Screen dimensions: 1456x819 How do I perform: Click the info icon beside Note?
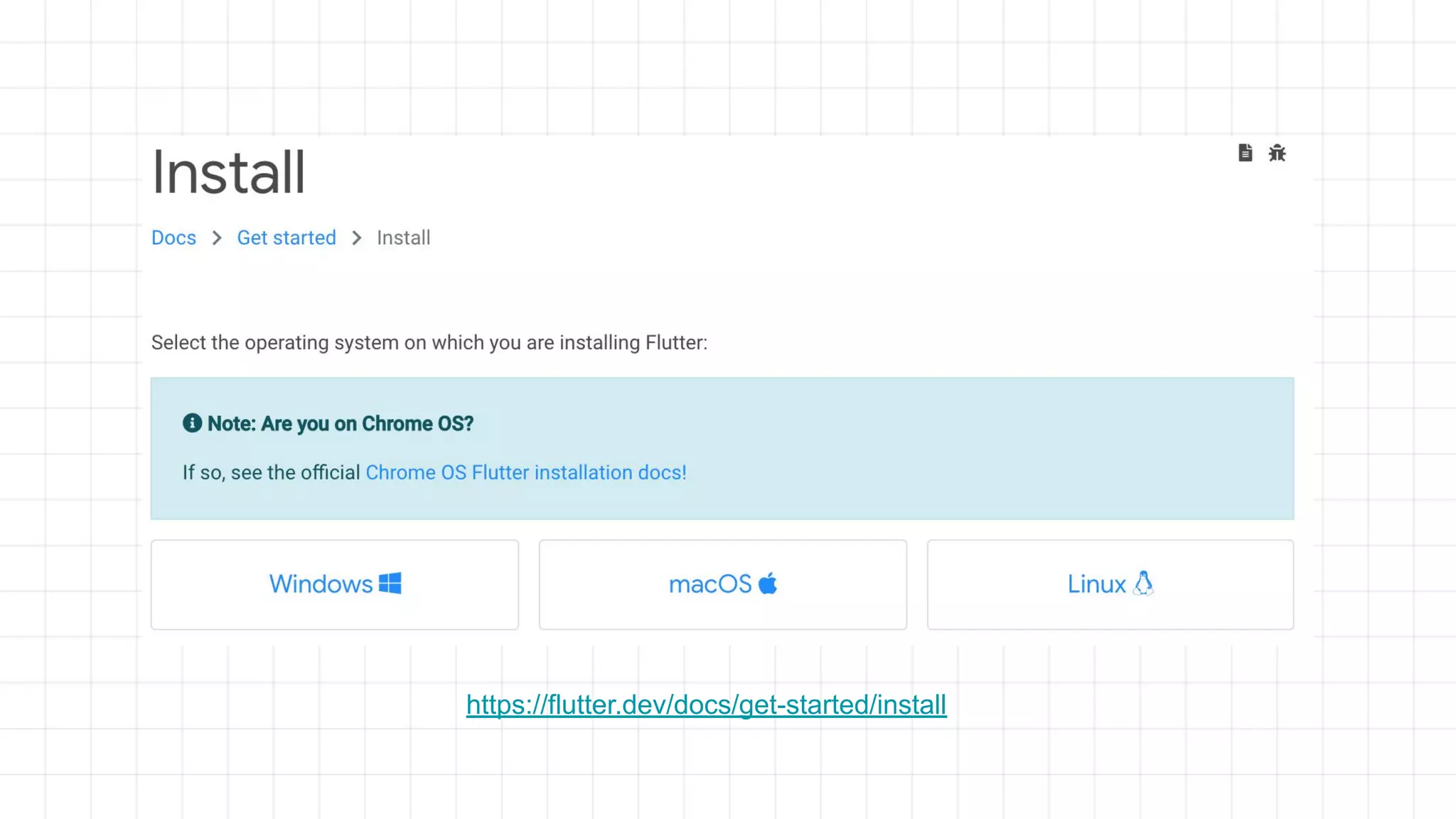click(x=192, y=423)
